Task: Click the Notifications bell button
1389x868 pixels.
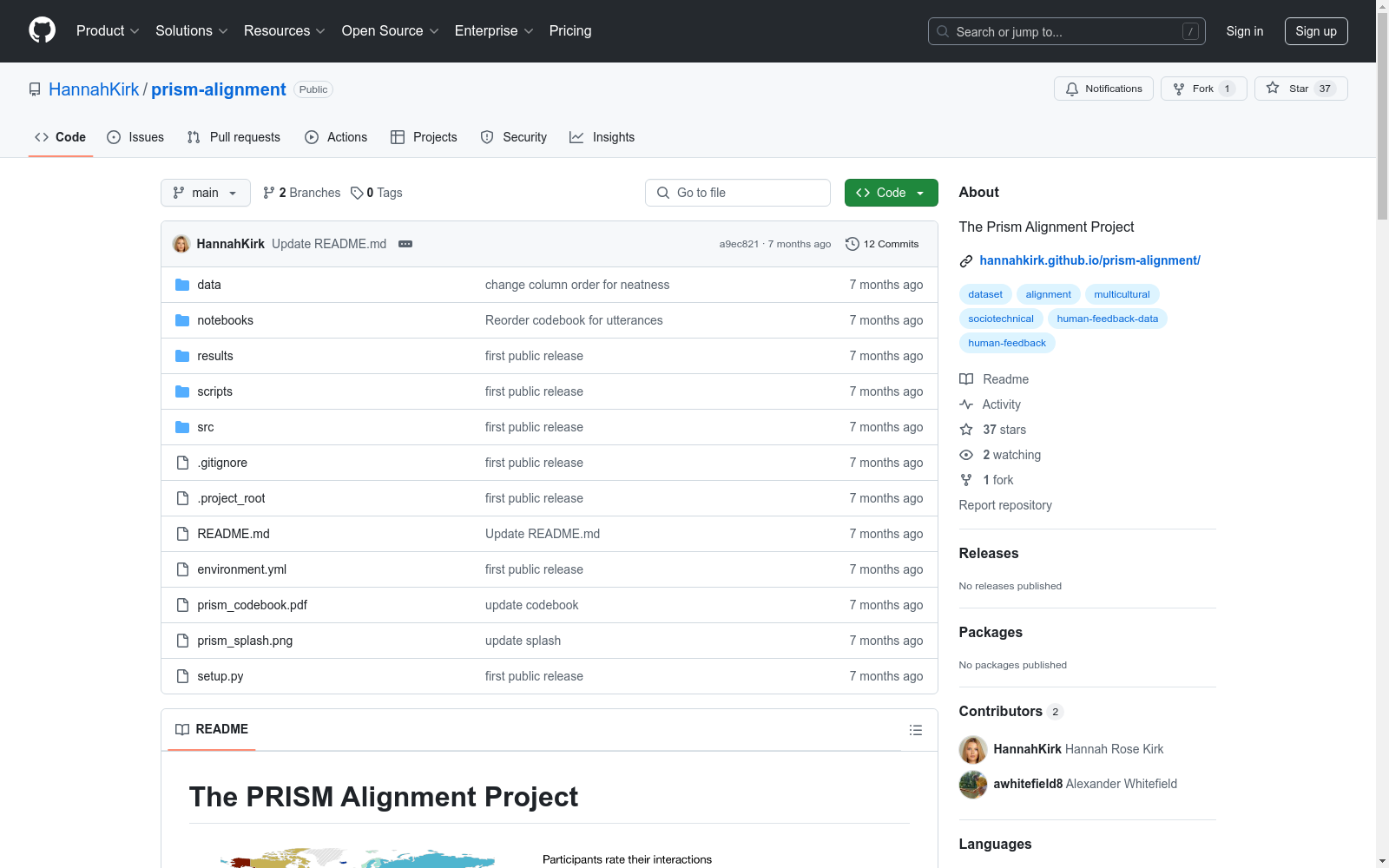Action: coord(1103,89)
